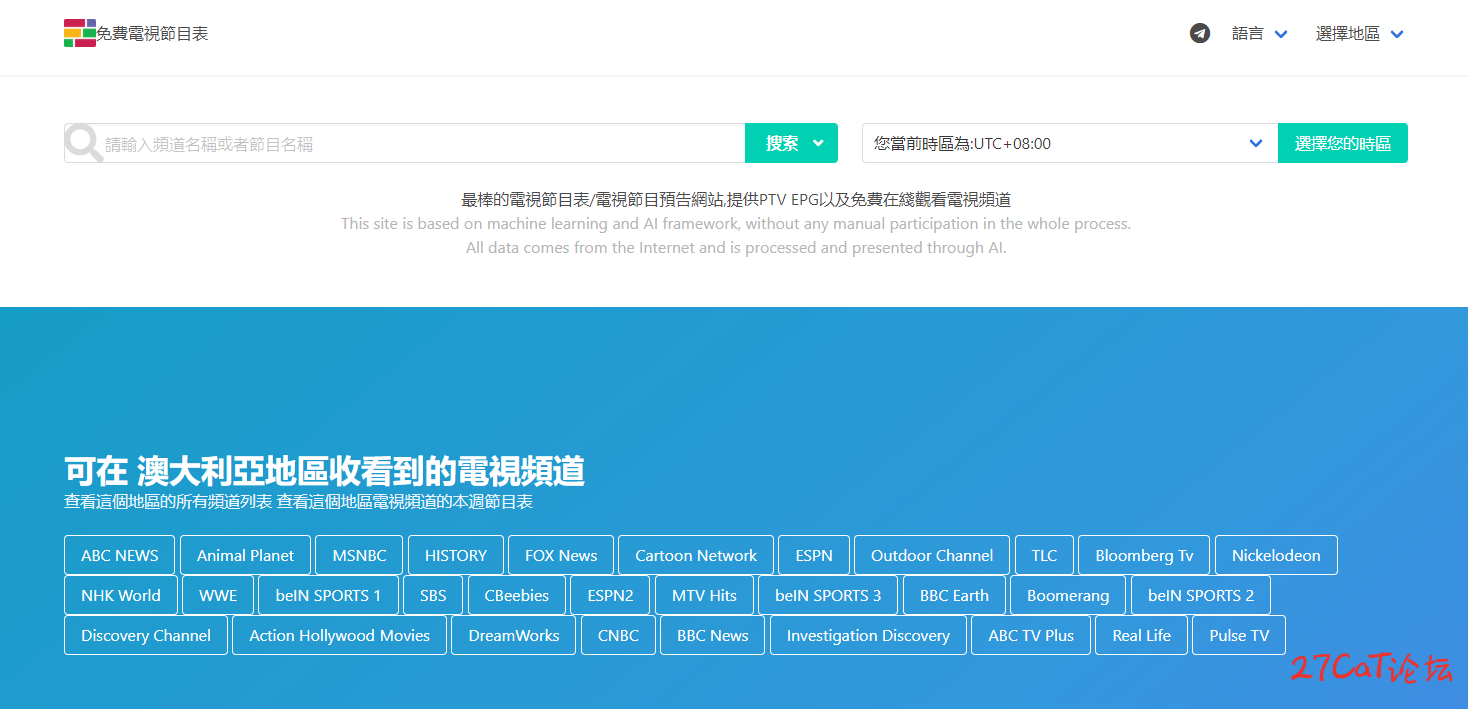The height and width of the screenshot is (709, 1468).
Task: Open the CNBC channel
Action: (618, 635)
